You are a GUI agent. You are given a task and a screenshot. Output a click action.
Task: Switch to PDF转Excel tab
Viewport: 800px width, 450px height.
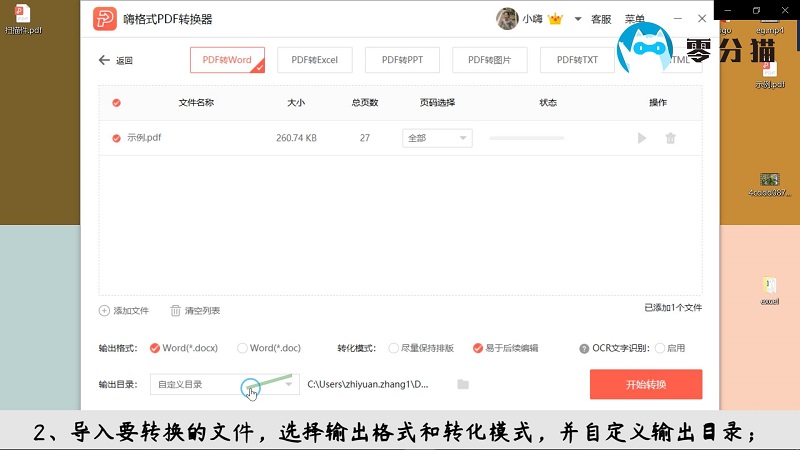315,60
